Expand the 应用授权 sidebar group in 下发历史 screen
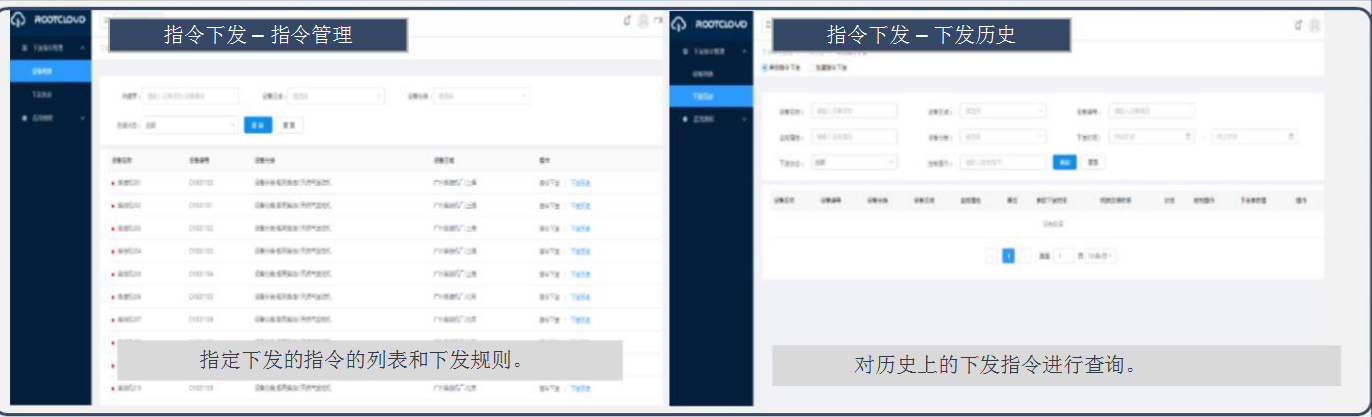The height and width of the screenshot is (417, 1372). (711, 119)
